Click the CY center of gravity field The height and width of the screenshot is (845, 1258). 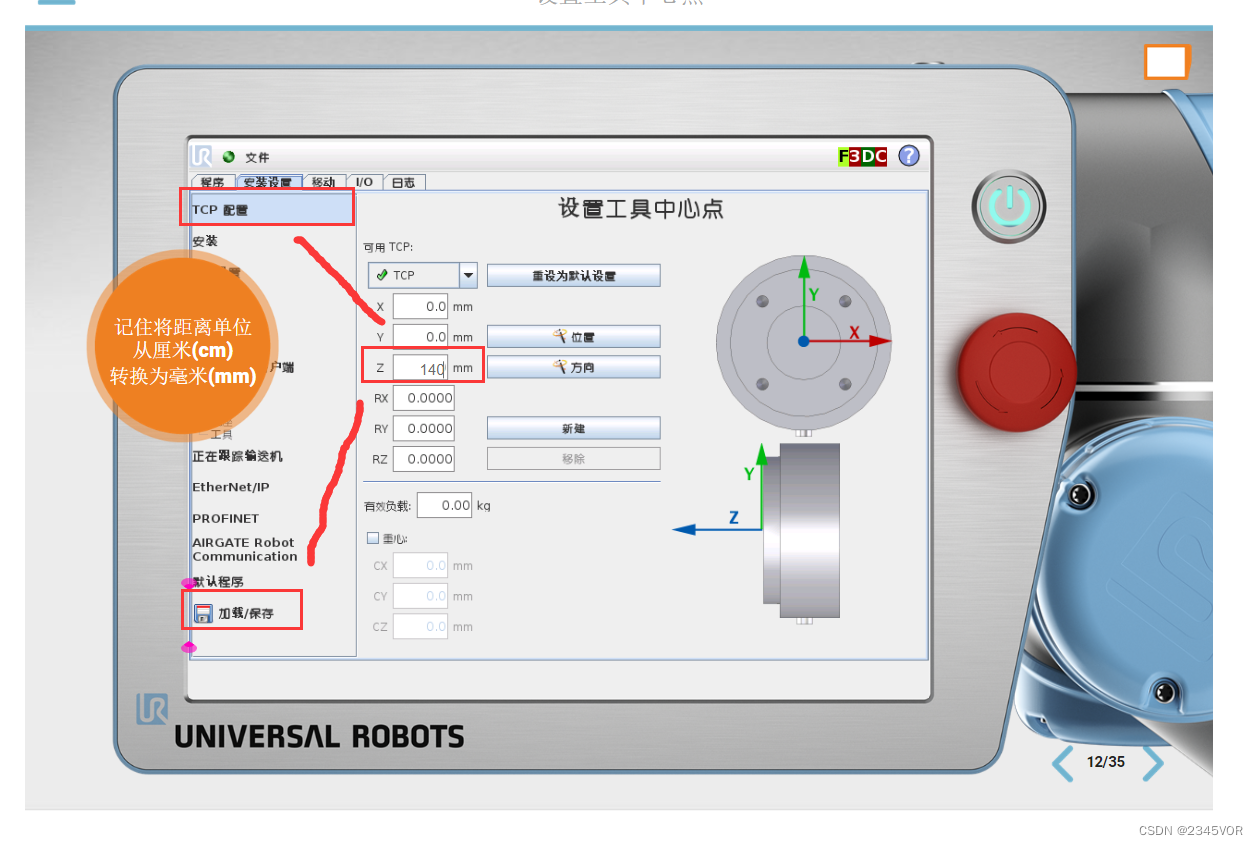coord(420,596)
